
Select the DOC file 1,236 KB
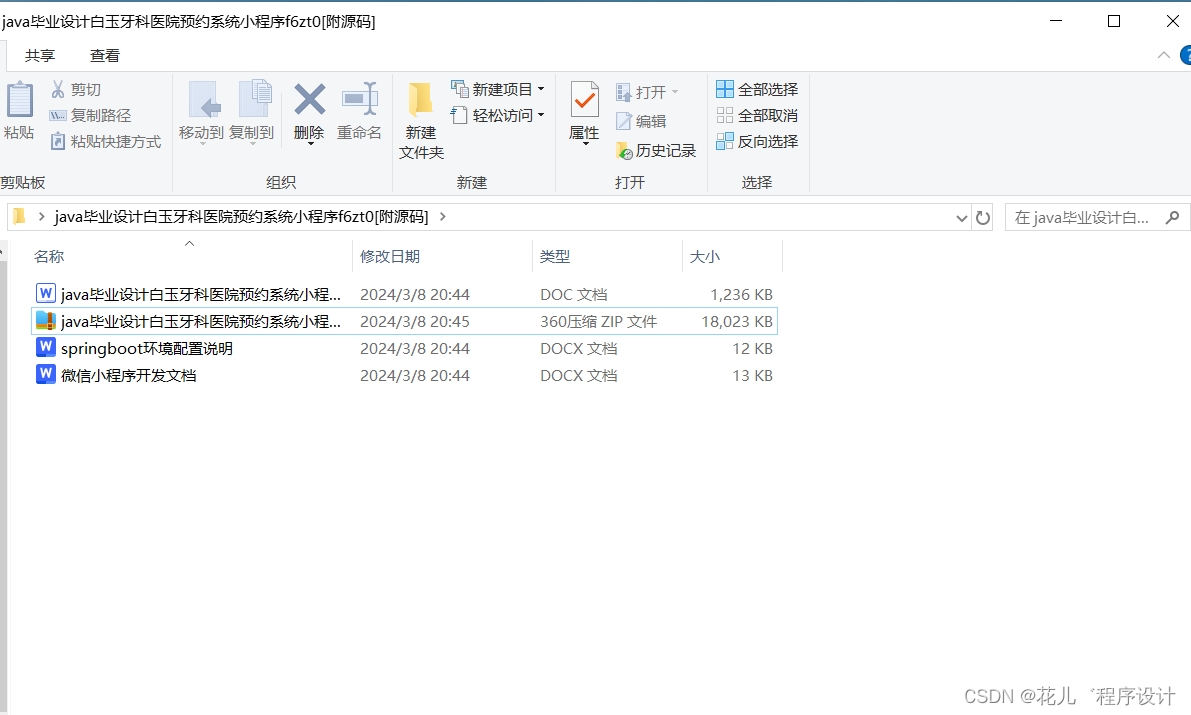(404, 294)
